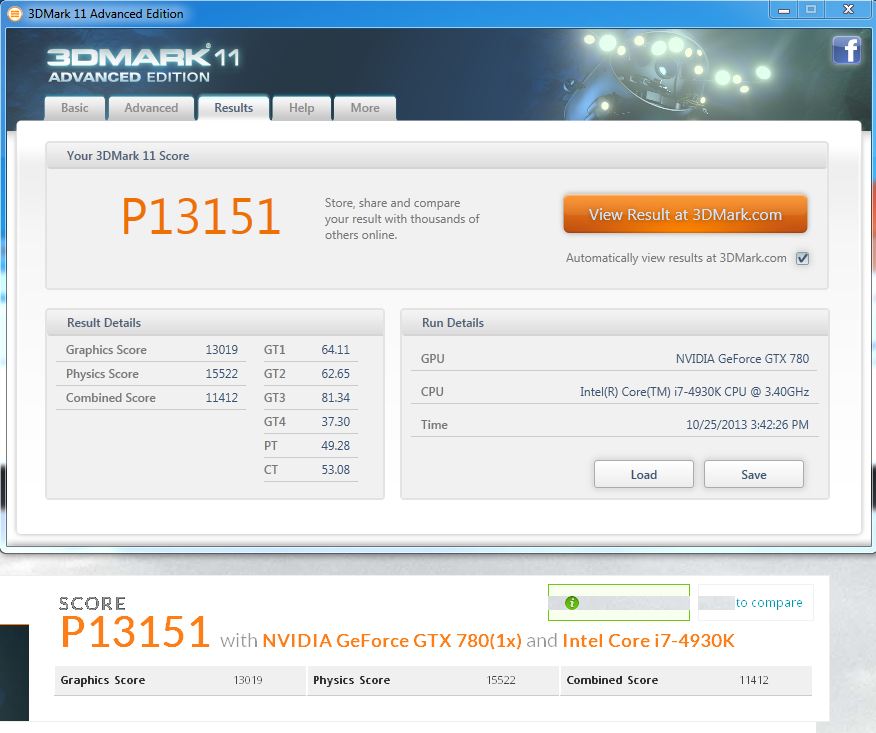
Task: Click the Save button
Action: pyautogui.click(x=753, y=474)
